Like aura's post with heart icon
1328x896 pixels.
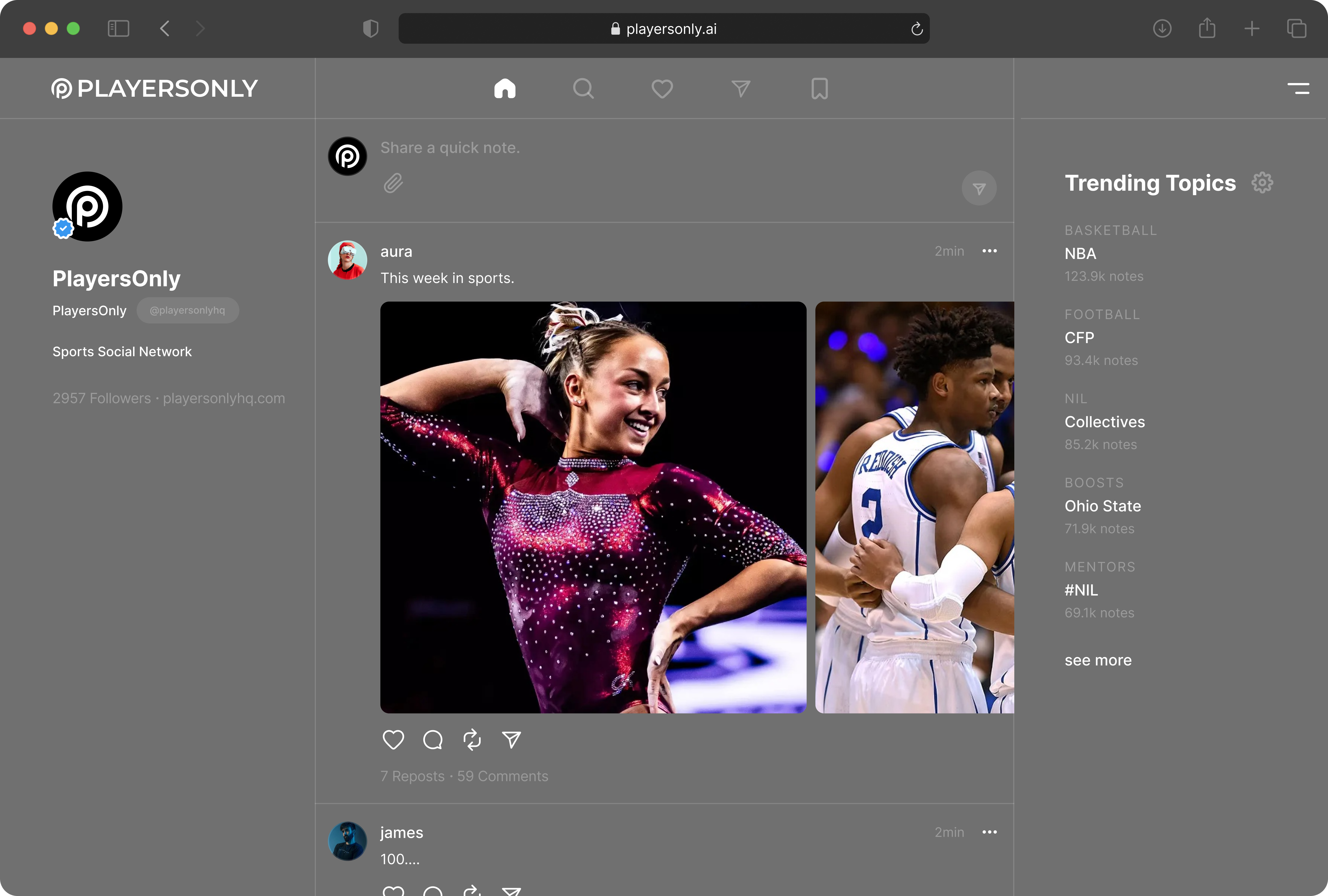[x=393, y=739]
